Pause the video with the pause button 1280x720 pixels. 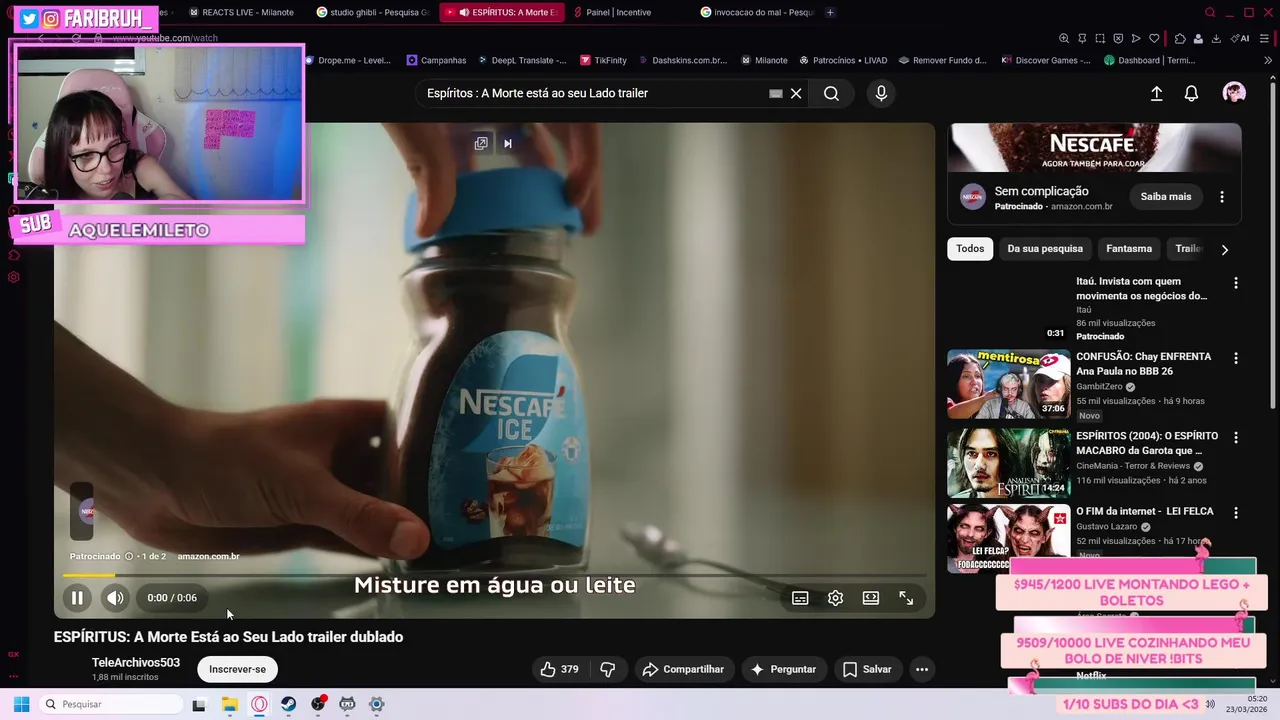click(77, 598)
